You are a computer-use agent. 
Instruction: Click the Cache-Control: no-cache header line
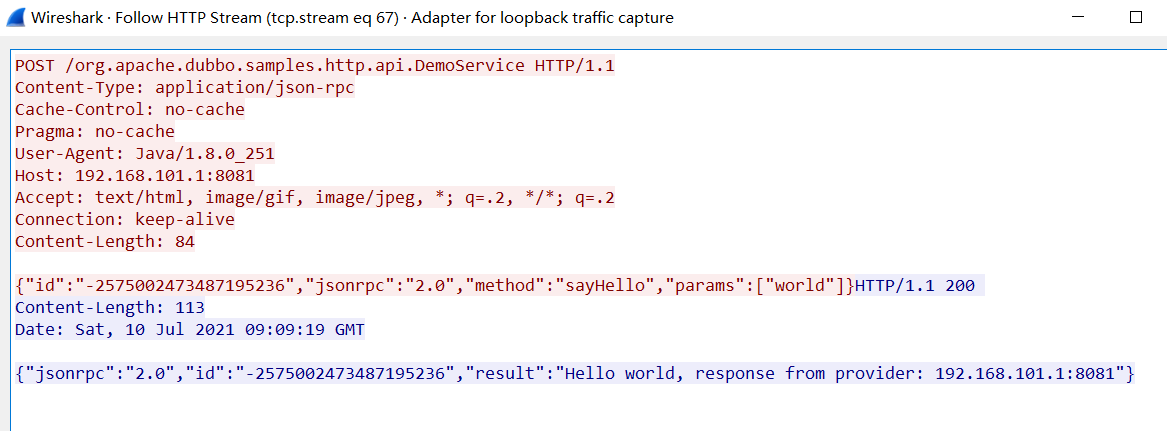[x=129, y=110]
